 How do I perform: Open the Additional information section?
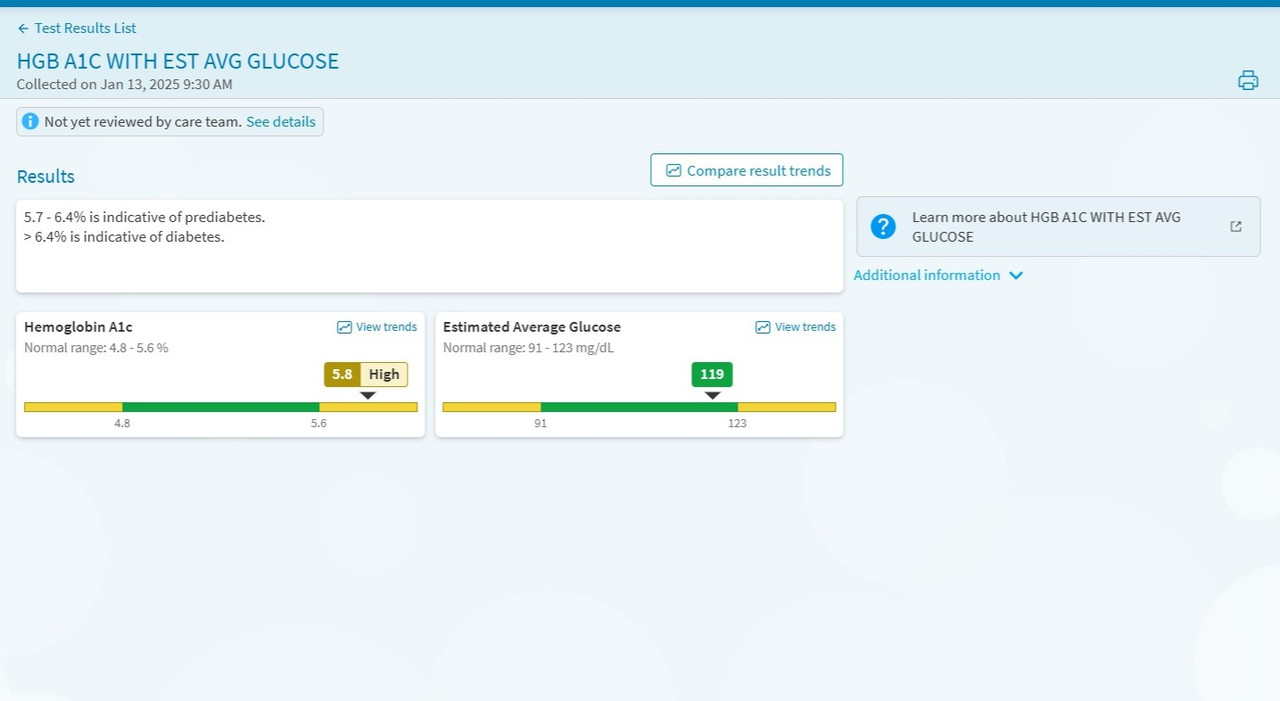[x=938, y=275]
